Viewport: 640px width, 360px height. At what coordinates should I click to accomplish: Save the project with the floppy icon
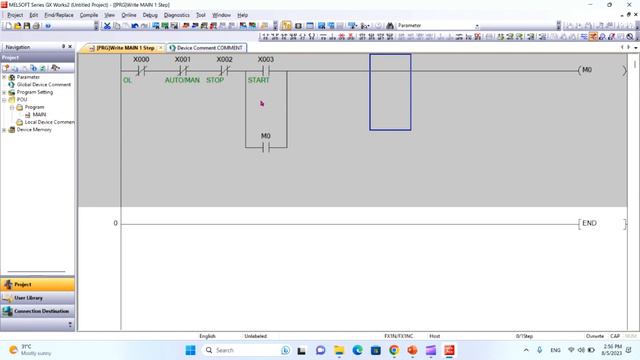click(x=27, y=26)
